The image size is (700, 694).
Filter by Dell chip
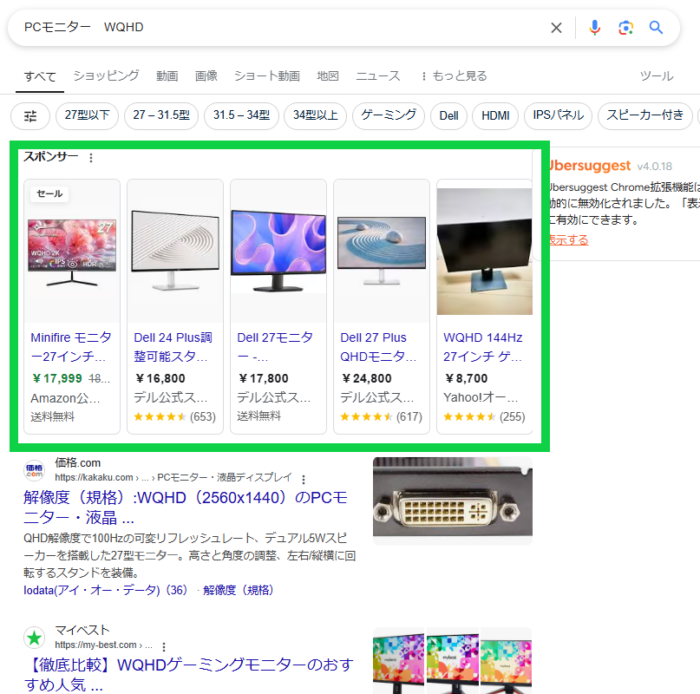pos(449,116)
